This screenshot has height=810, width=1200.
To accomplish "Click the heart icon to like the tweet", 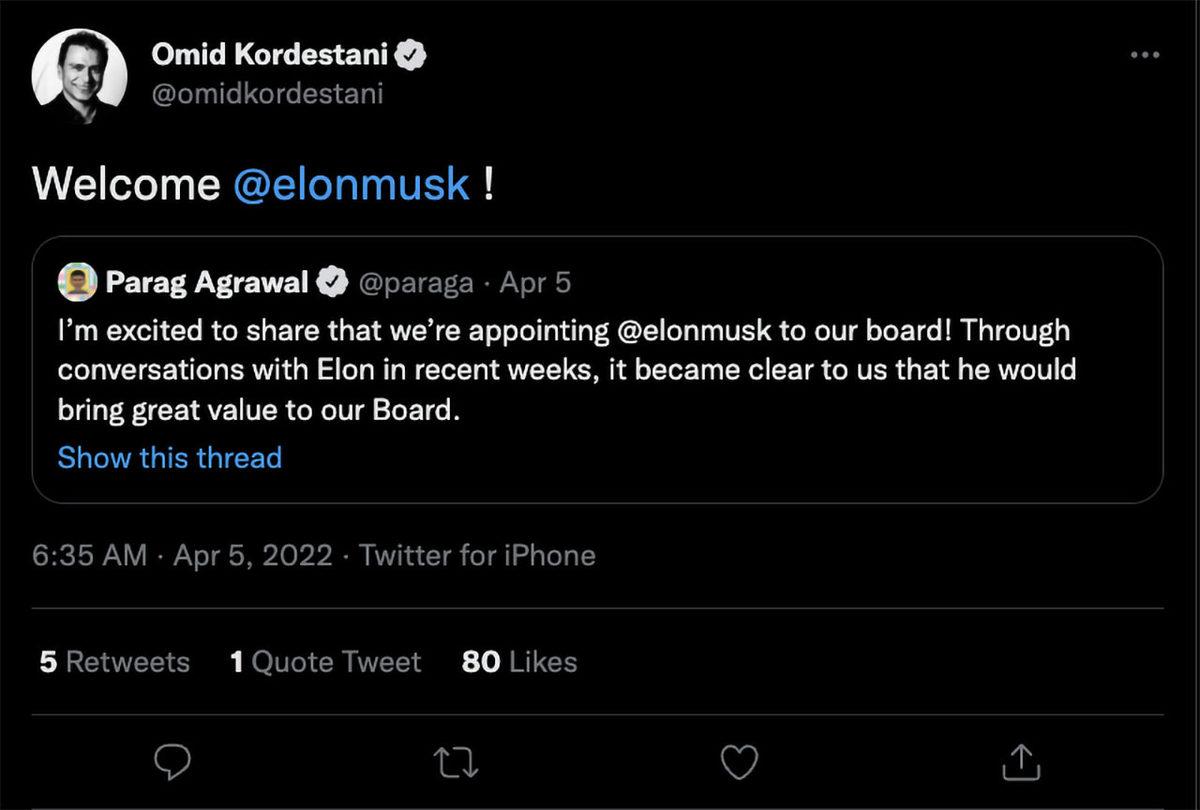I will coord(739,762).
